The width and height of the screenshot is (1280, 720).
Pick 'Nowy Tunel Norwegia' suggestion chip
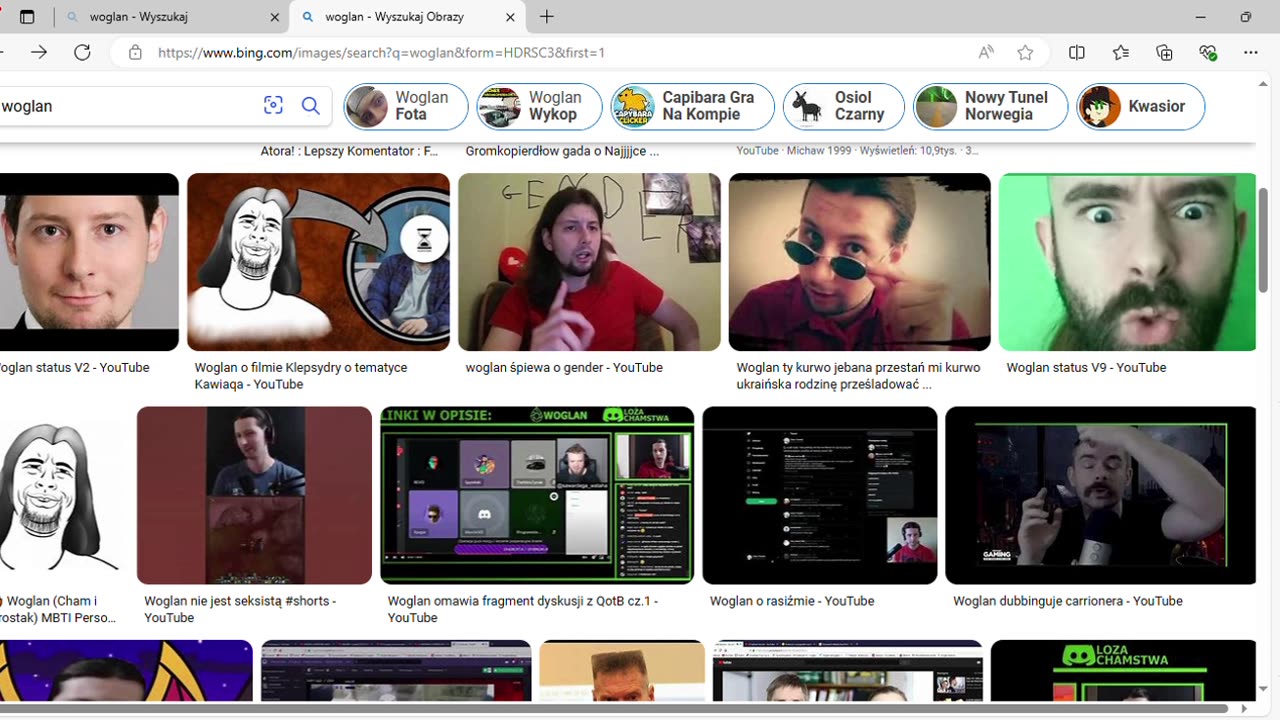click(x=991, y=106)
